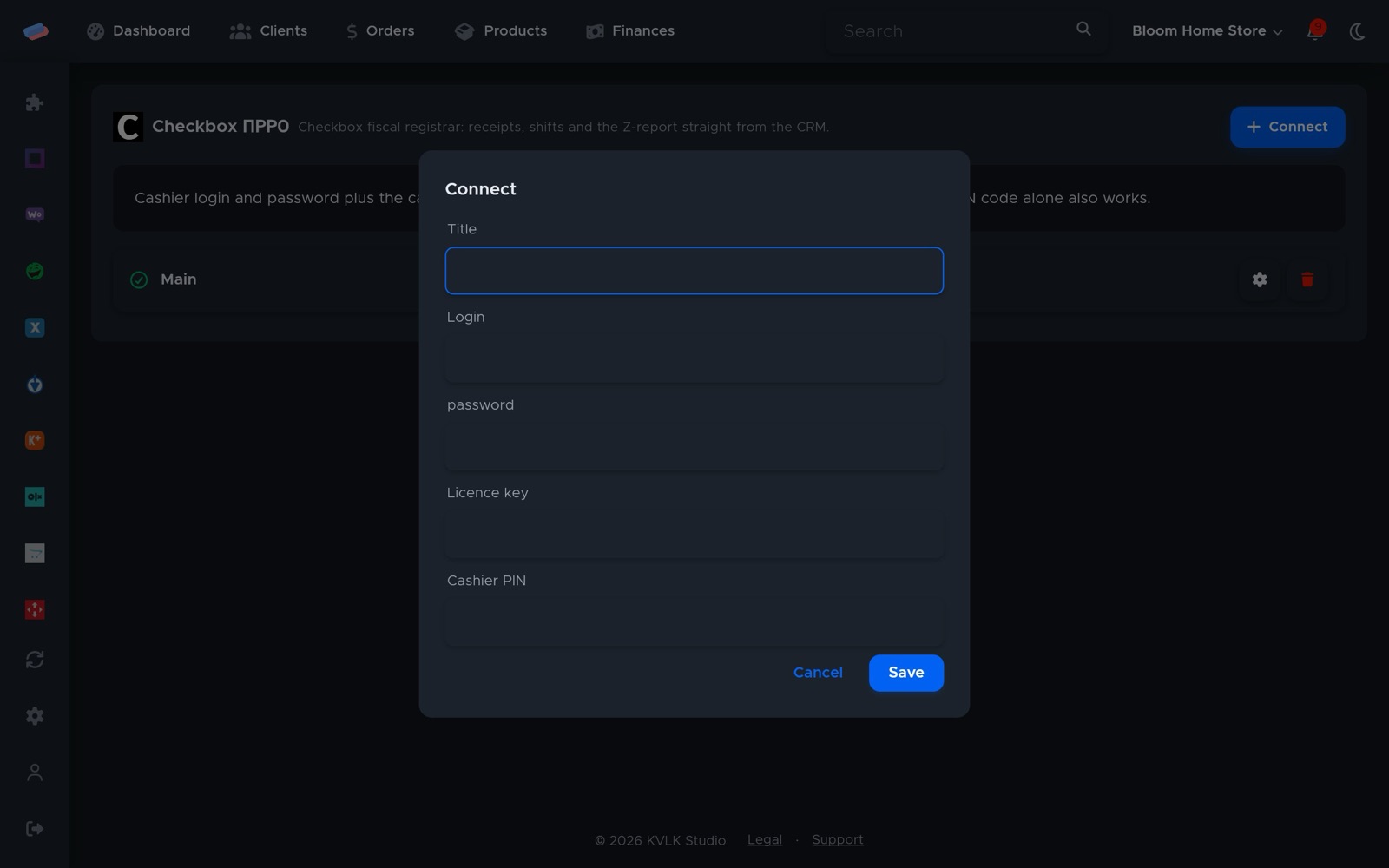The height and width of the screenshot is (868, 1389).
Task: Select the gray card integration icon
Action: point(35,553)
